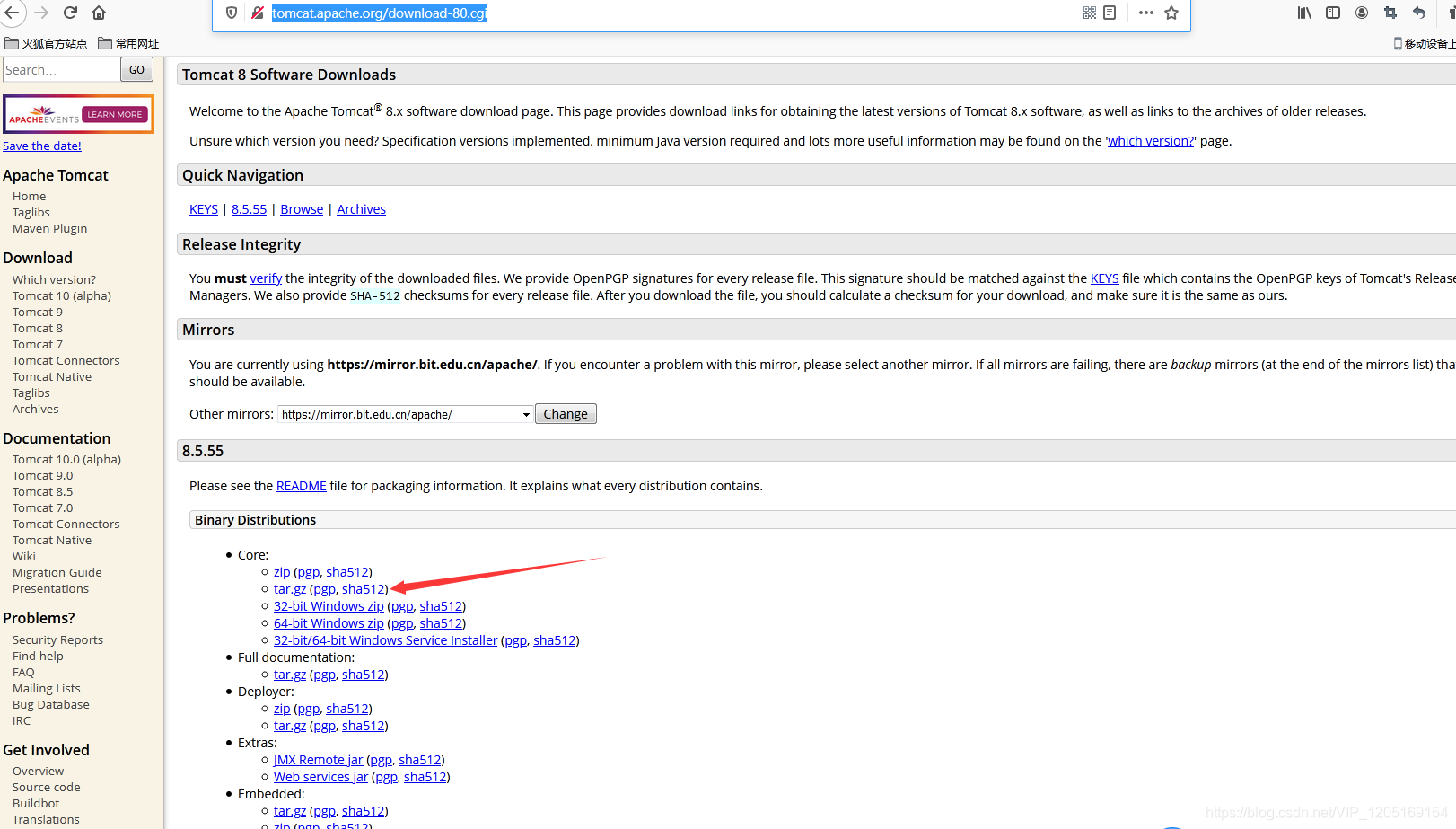Image resolution: width=1456 pixels, height=829 pixels.
Task: Download the 32-bit Windows zip
Action: [329, 606]
